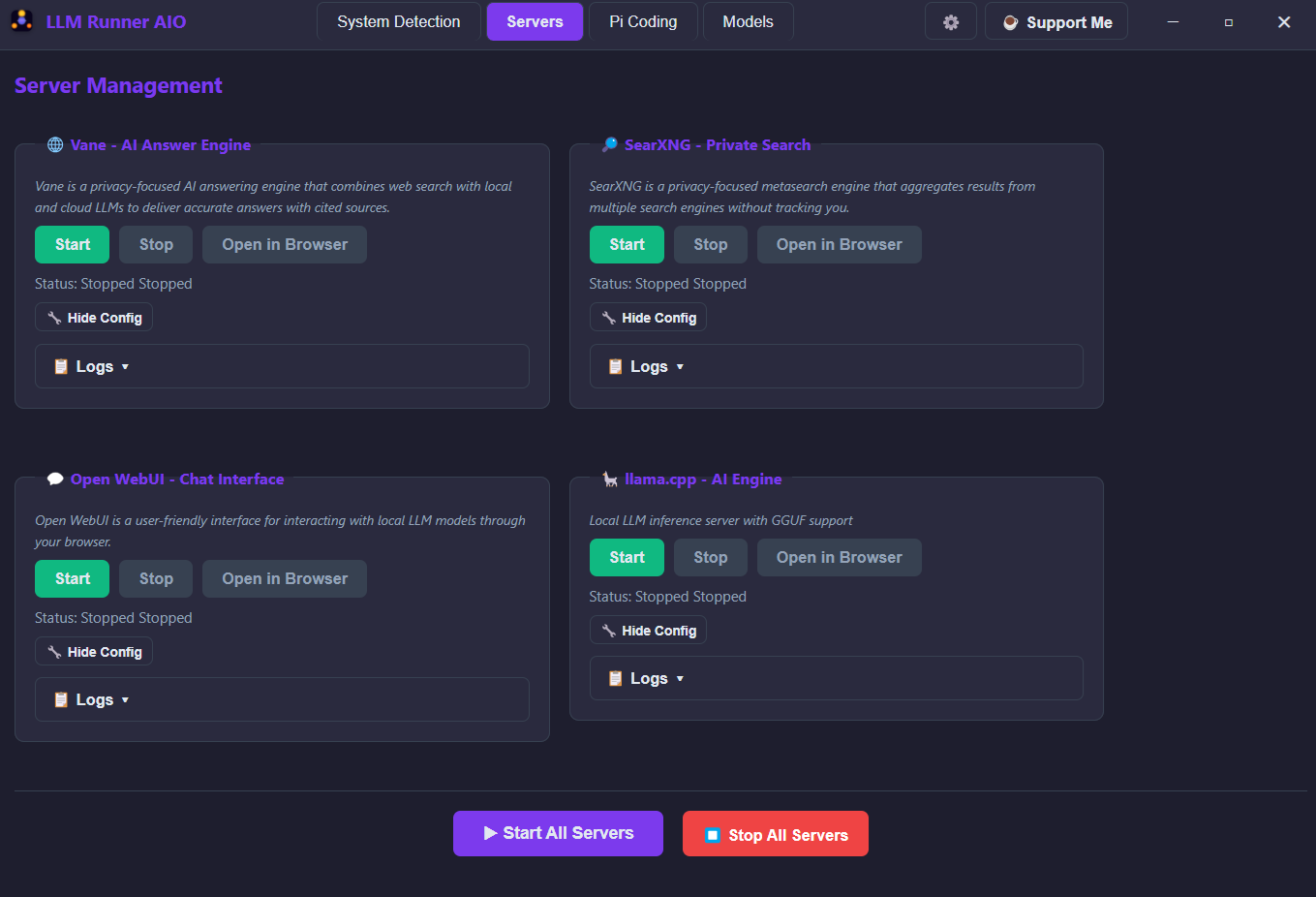Expand the Logs section for Vane
The image size is (1316, 897).
pos(282,366)
